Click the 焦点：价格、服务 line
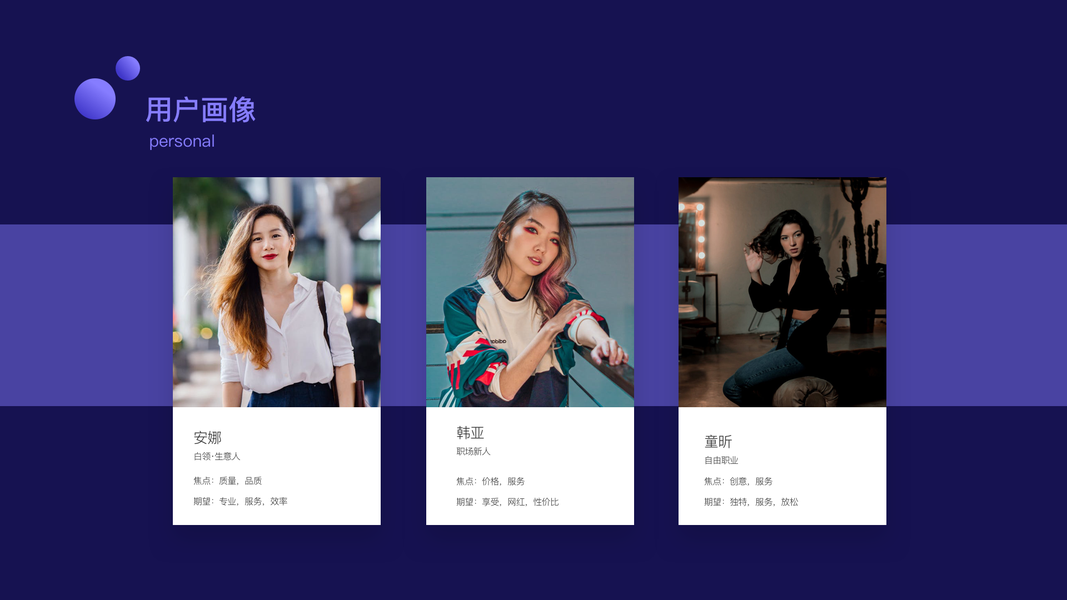The width and height of the screenshot is (1067, 600). coord(490,482)
